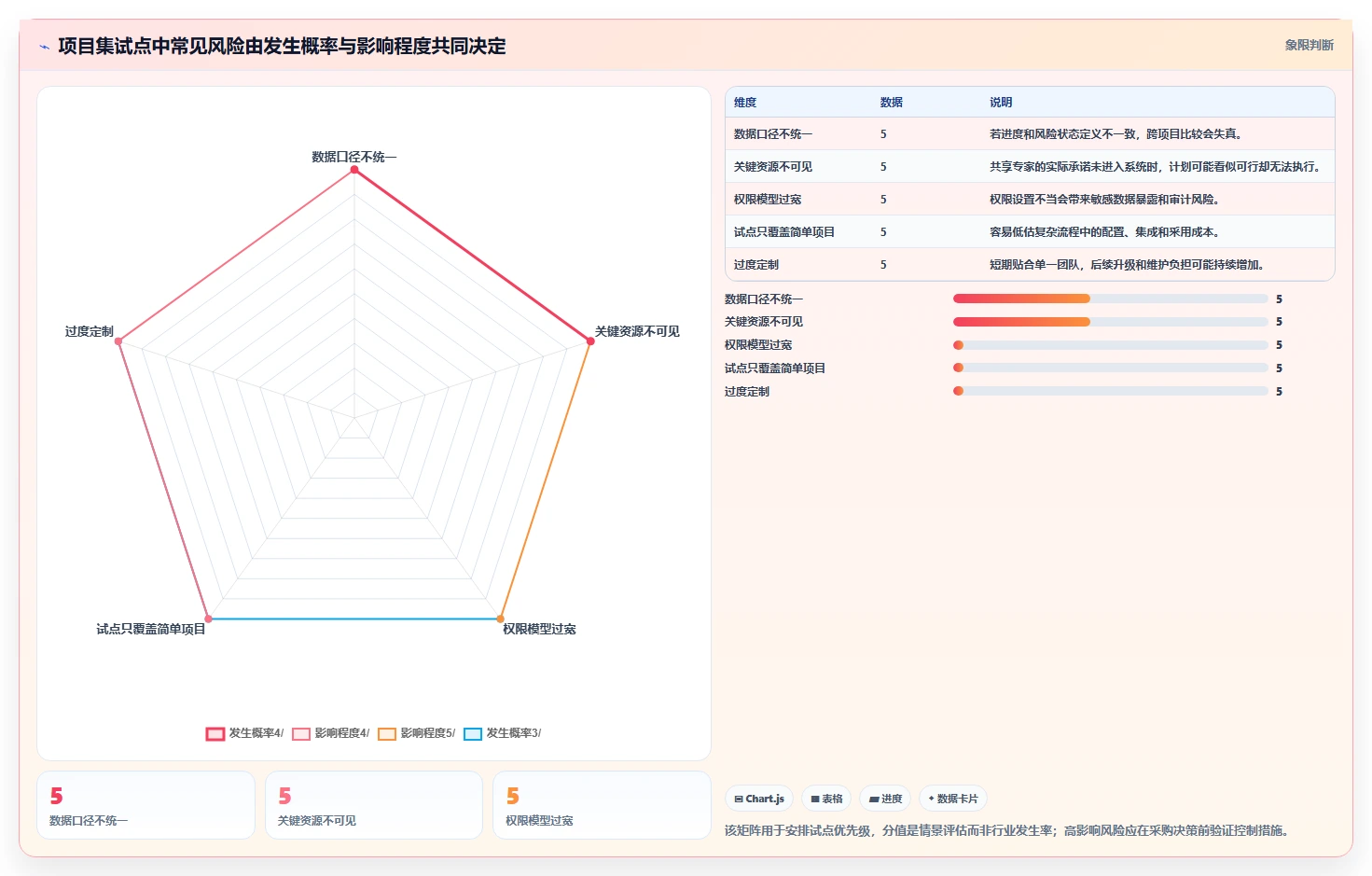Click the radar point at 试点只覆盖简单项目 vertex
This screenshot has height=876, width=1372.
pos(208,619)
